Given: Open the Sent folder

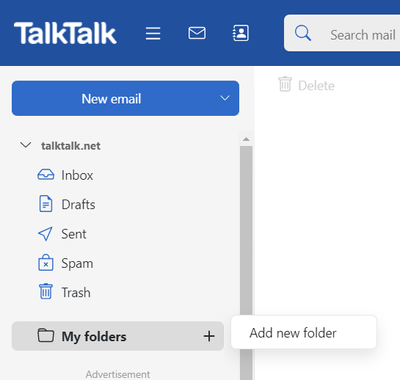Looking at the screenshot, I should click(74, 234).
